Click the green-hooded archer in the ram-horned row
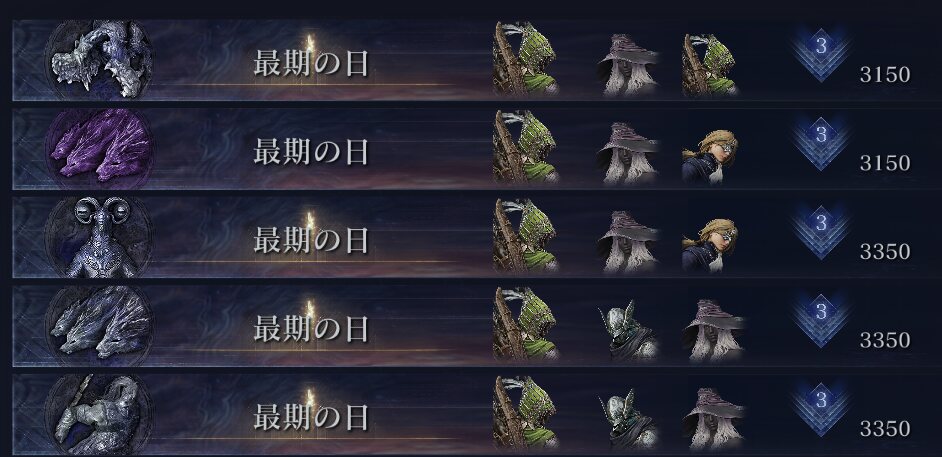 [526, 235]
